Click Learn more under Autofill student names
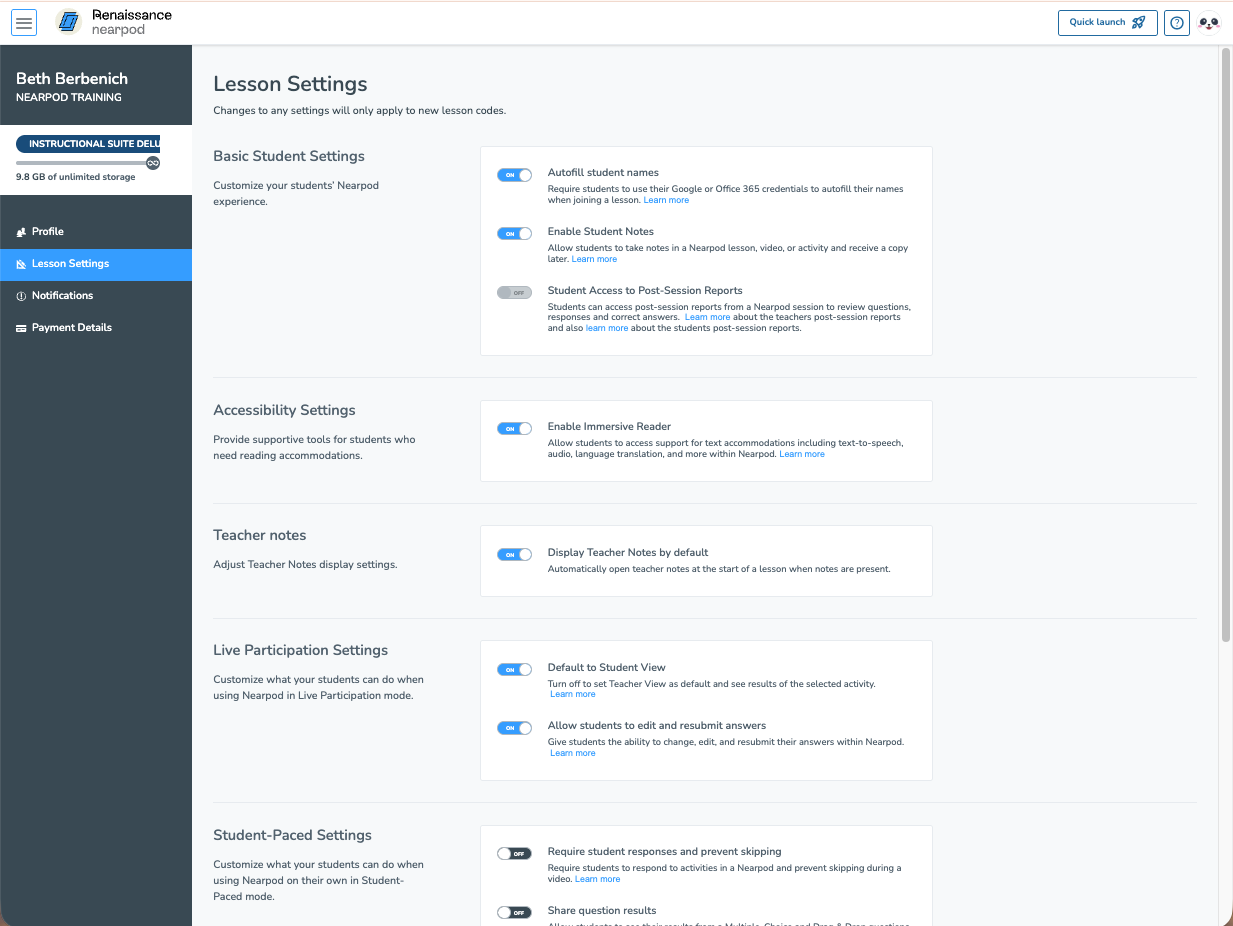This screenshot has width=1233, height=926. (666, 200)
